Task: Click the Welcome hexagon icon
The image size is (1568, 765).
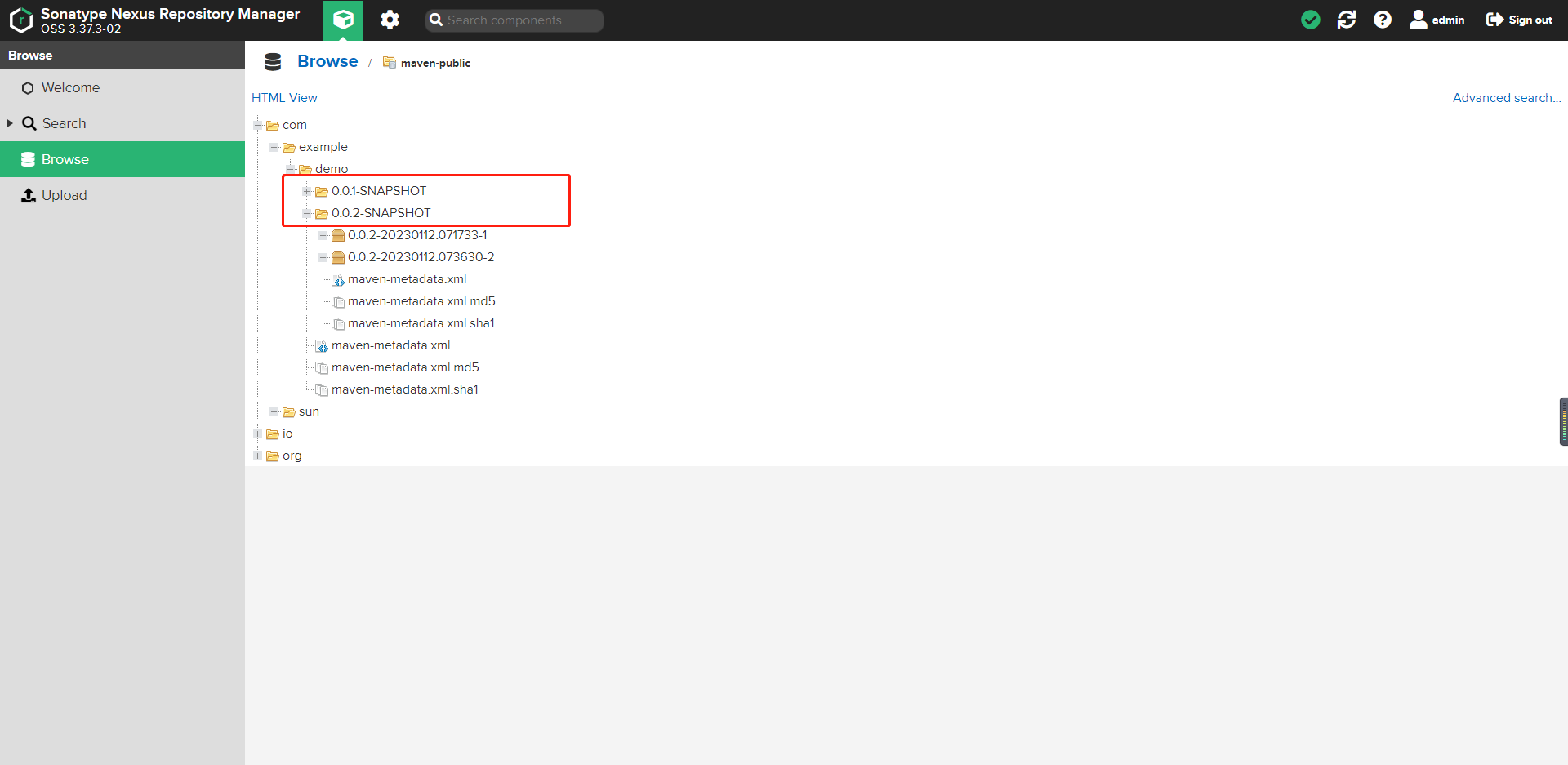Action: 28,88
